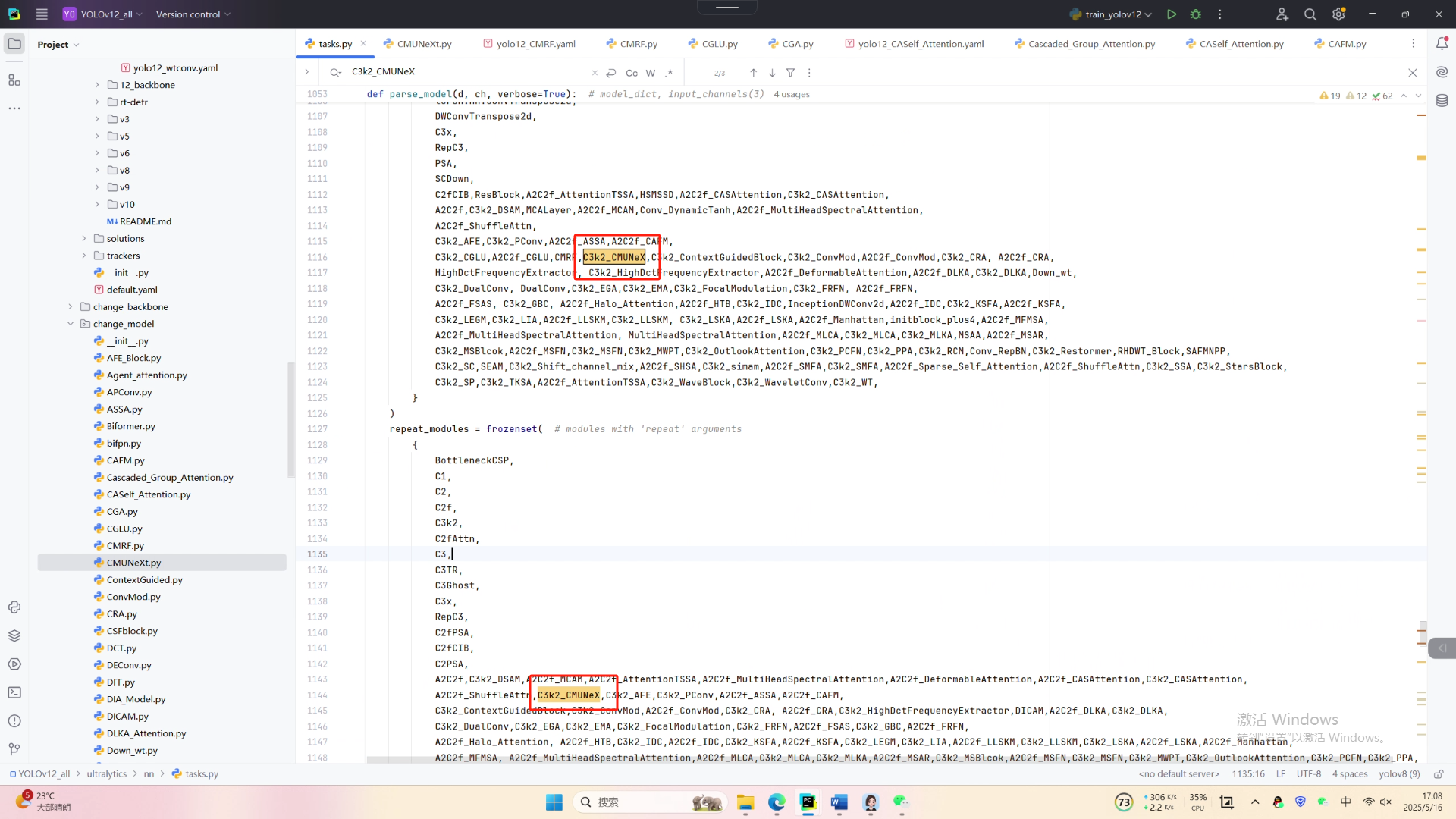Viewport: 1456px width, 819px height.
Task: Open the Database tool window
Action: (x=1442, y=101)
